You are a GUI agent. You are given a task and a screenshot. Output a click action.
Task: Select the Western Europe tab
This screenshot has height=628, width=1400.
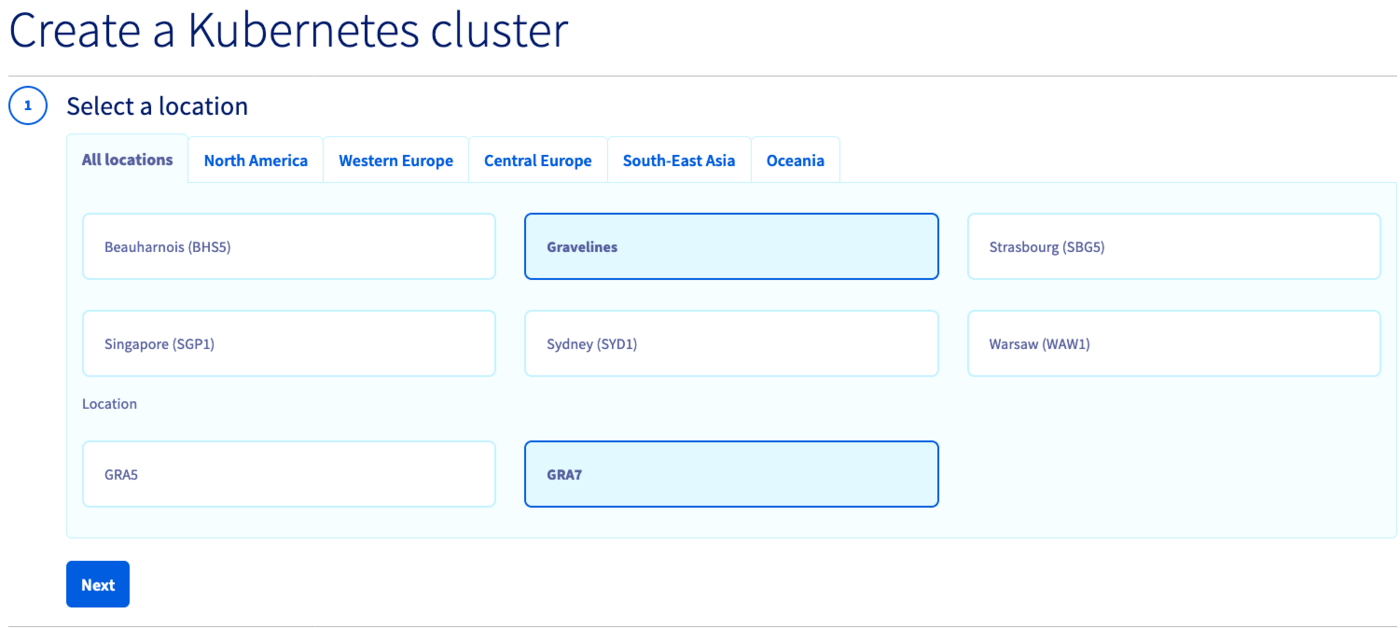[x=395, y=161]
